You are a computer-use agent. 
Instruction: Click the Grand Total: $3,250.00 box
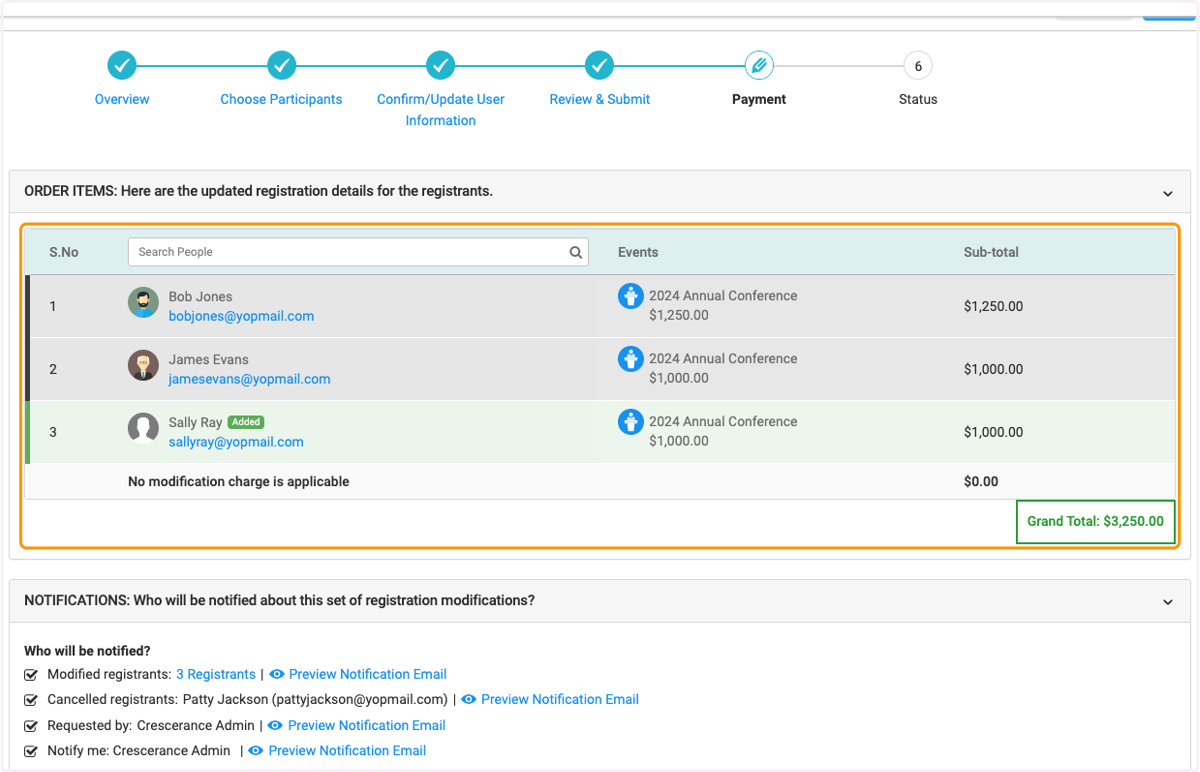point(1096,521)
